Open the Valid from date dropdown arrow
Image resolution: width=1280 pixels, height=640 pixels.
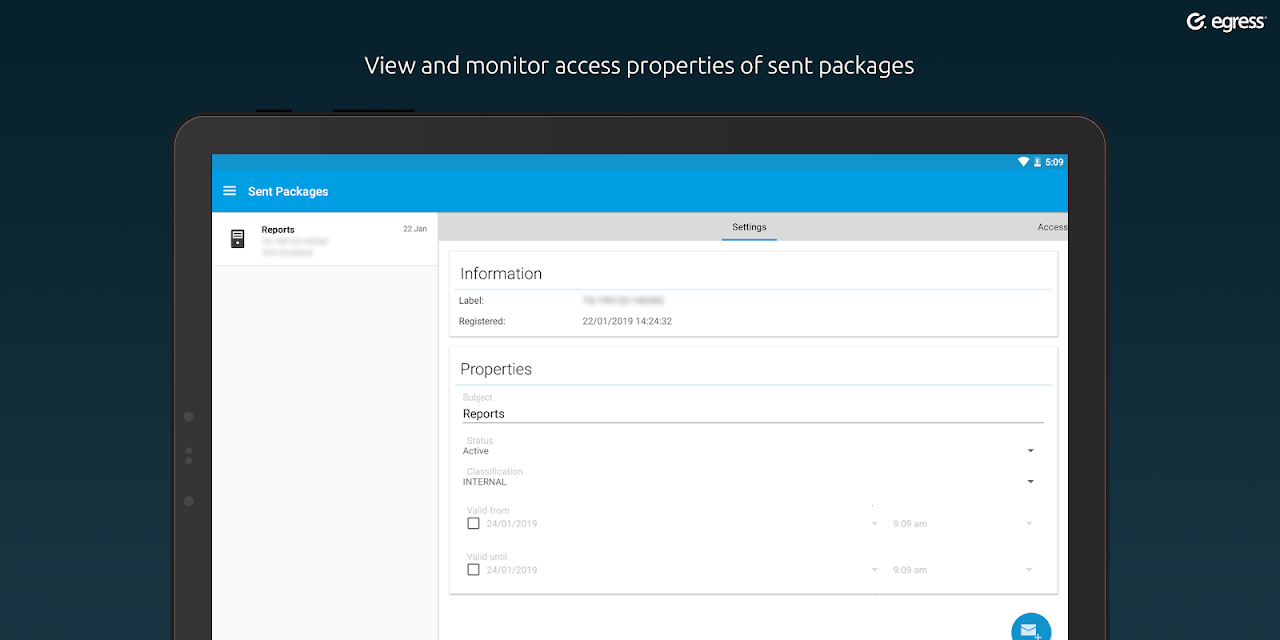(x=875, y=524)
